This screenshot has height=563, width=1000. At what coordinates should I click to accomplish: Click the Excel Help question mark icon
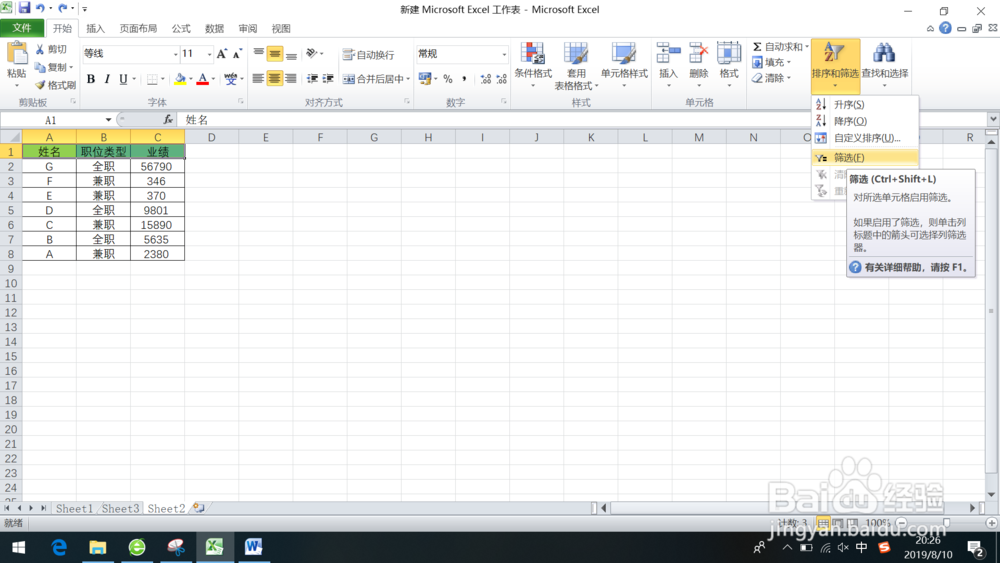pos(945,28)
